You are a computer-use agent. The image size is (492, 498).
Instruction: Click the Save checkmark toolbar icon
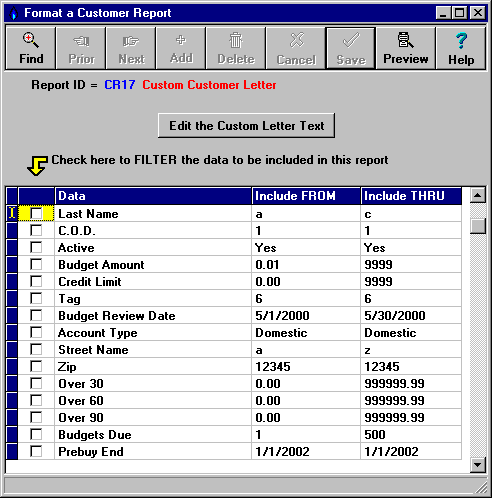(351, 40)
